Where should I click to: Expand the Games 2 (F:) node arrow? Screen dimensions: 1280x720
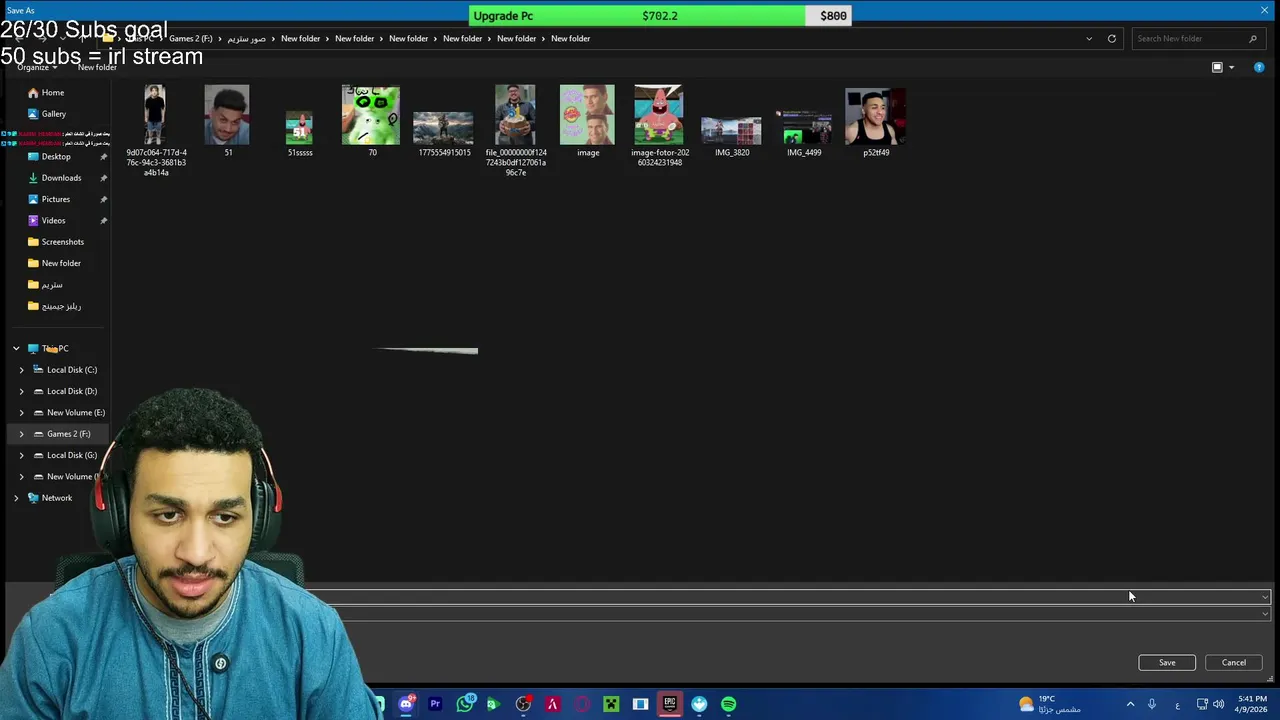tap(21, 434)
